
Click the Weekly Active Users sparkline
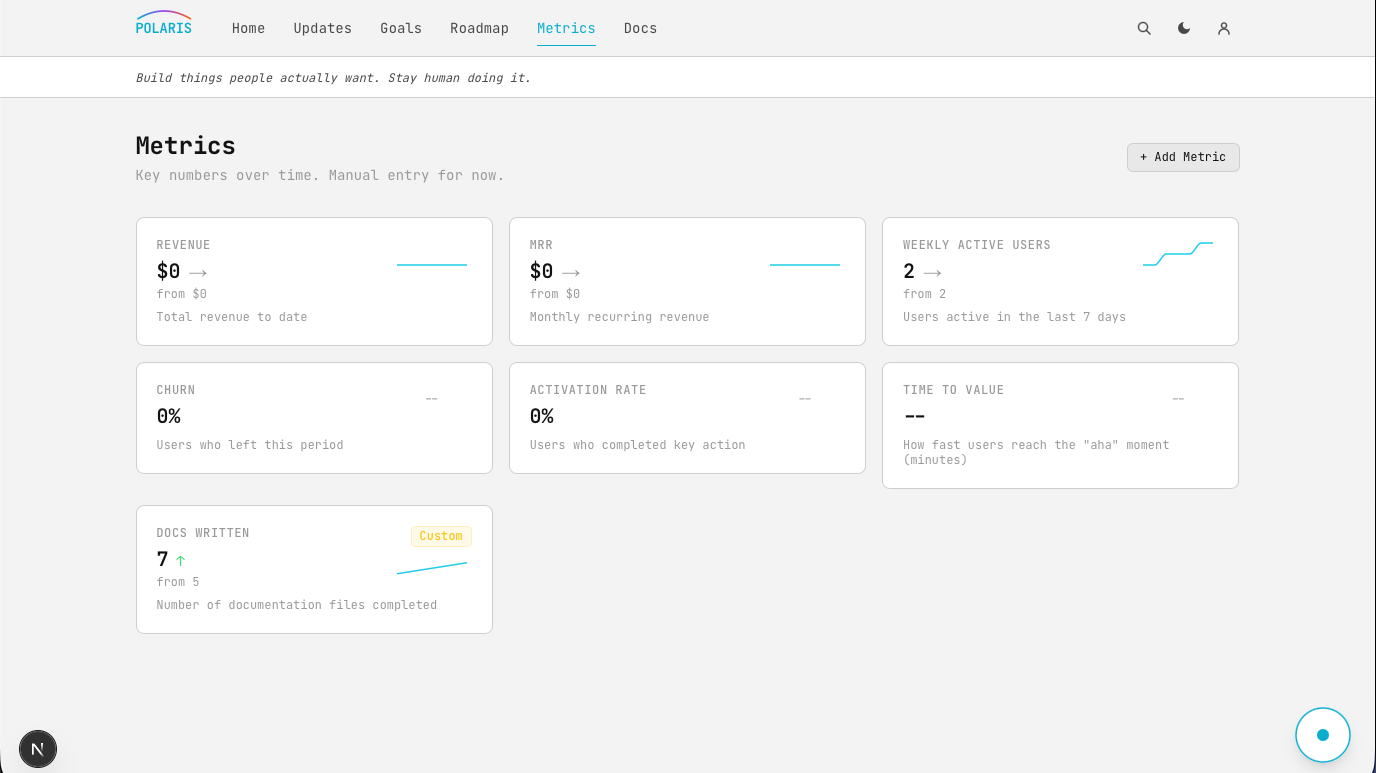pyautogui.click(x=1178, y=254)
